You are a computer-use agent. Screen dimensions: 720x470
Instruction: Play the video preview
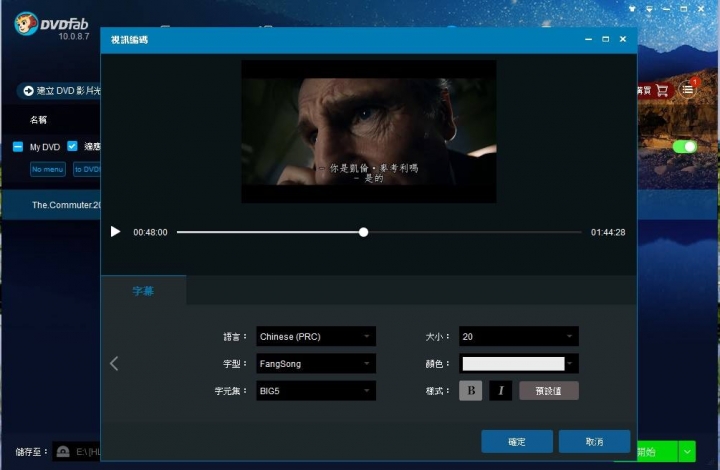(115, 232)
